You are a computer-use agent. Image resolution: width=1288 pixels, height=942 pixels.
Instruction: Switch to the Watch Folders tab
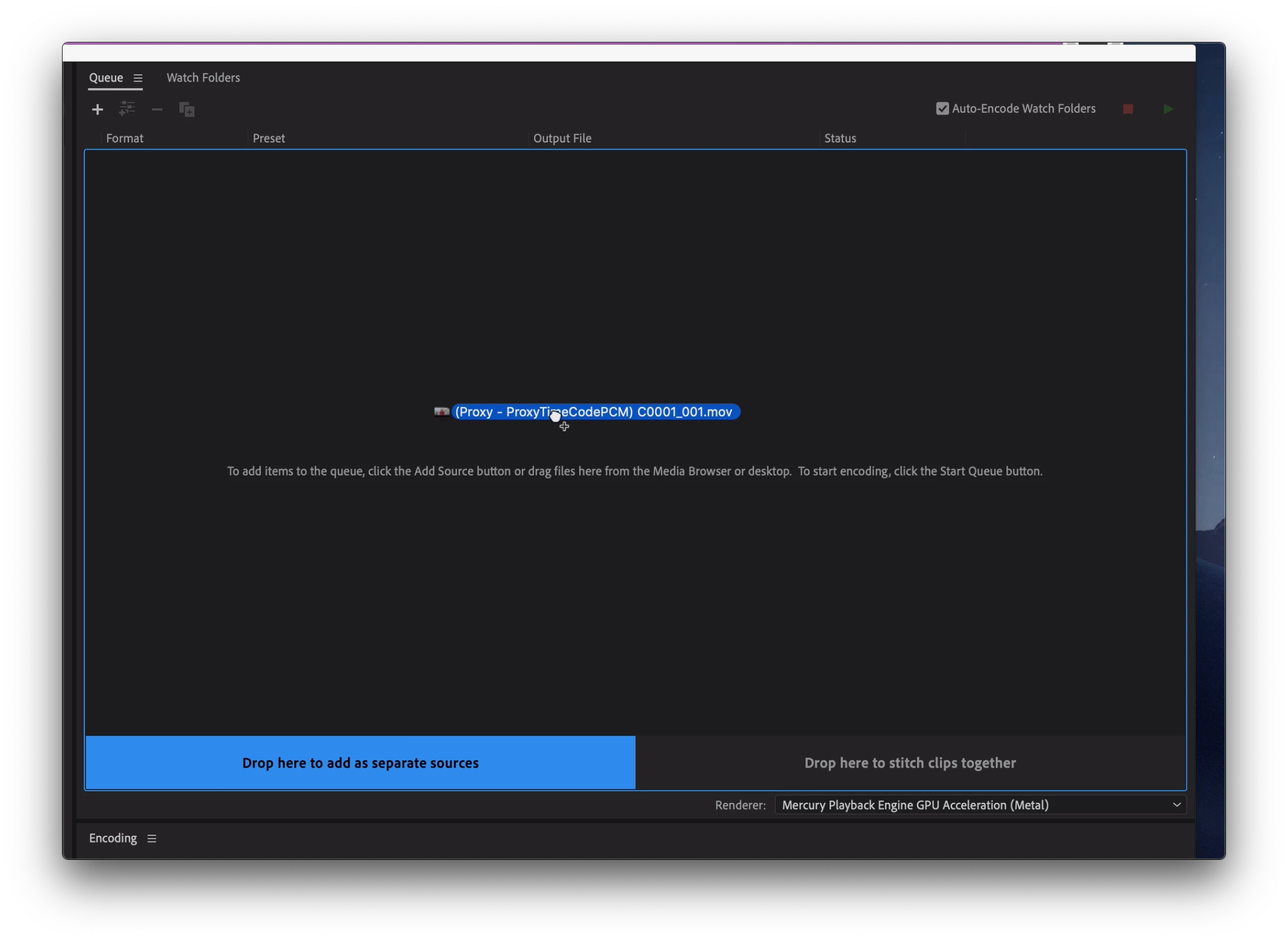(x=203, y=78)
